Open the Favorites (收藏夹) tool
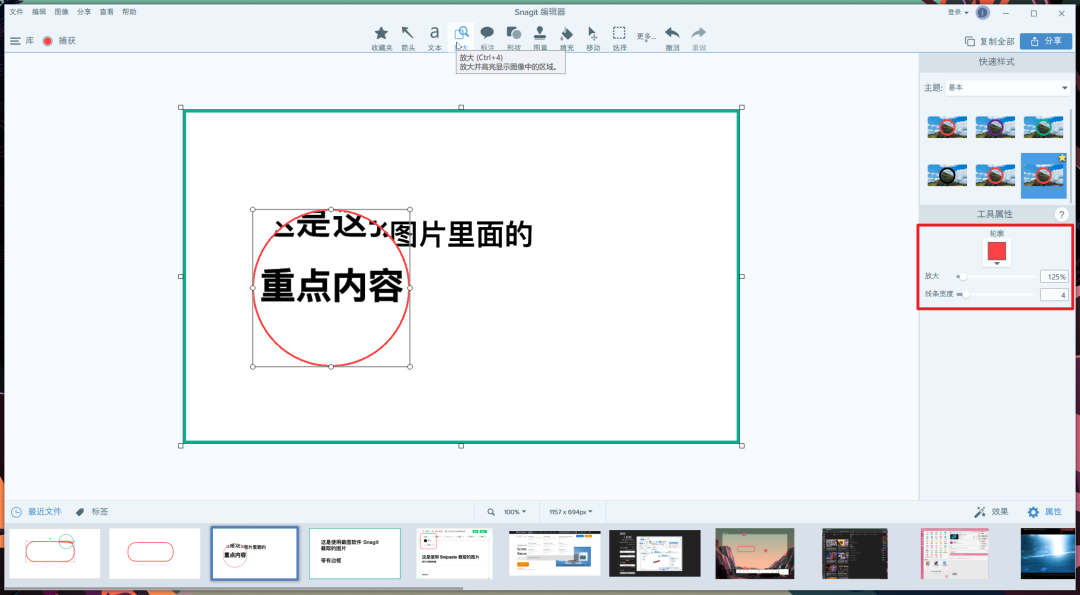This screenshot has height=595, width=1080. click(381, 36)
